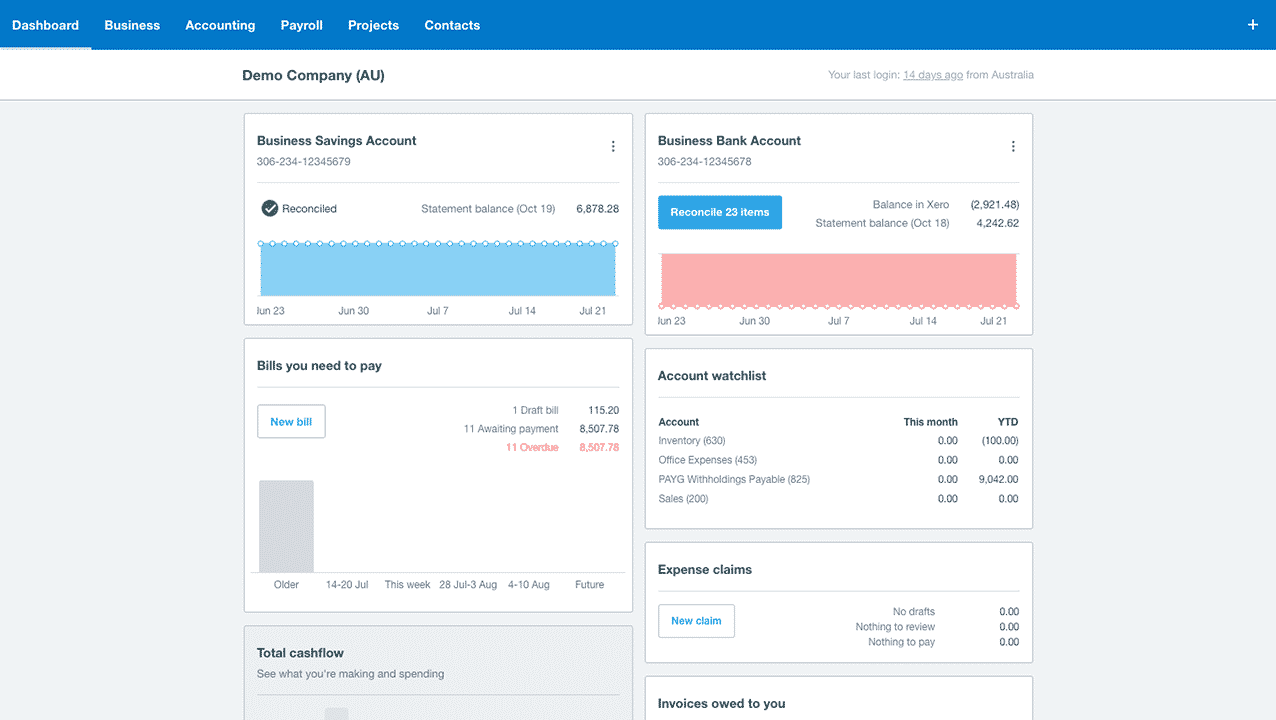This screenshot has width=1276, height=720.
Task: Click the 11 Overdue link
Action: [x=532, y=448]
